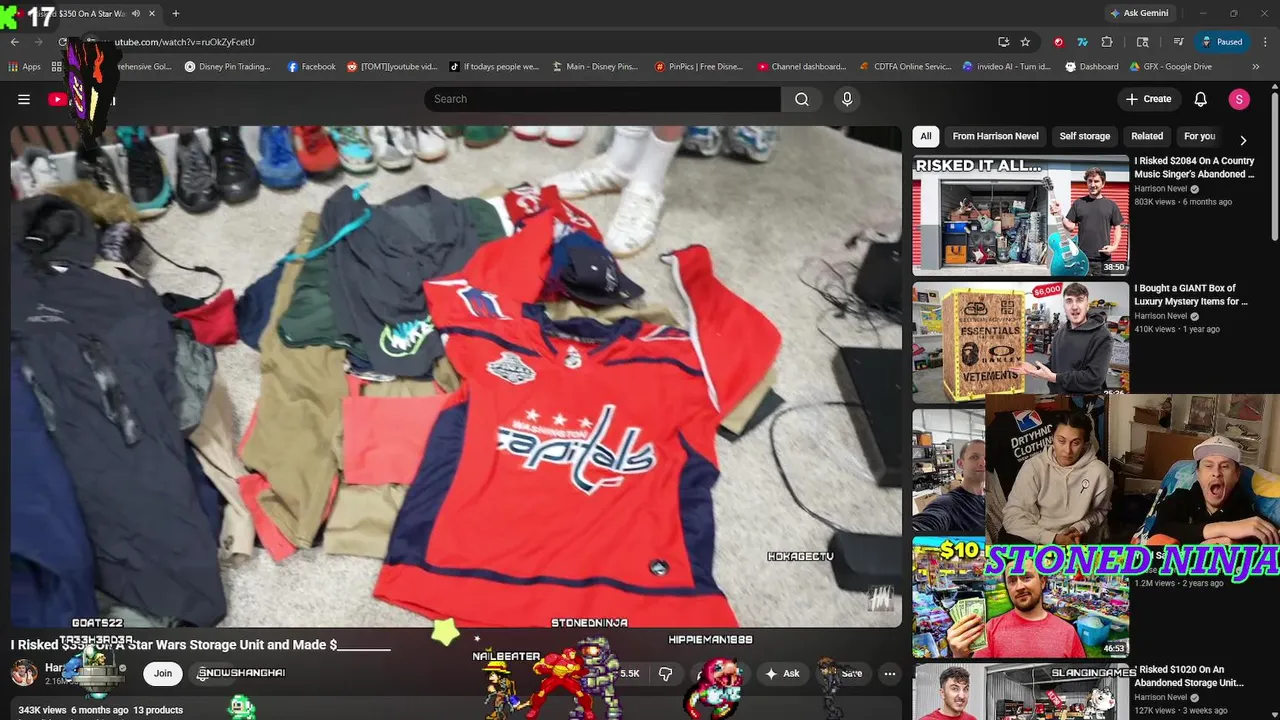1280x720 pixels.
Task: Open the Country Music Singer's Abandoned video thumbnail
Action: tap(1020, 215)
